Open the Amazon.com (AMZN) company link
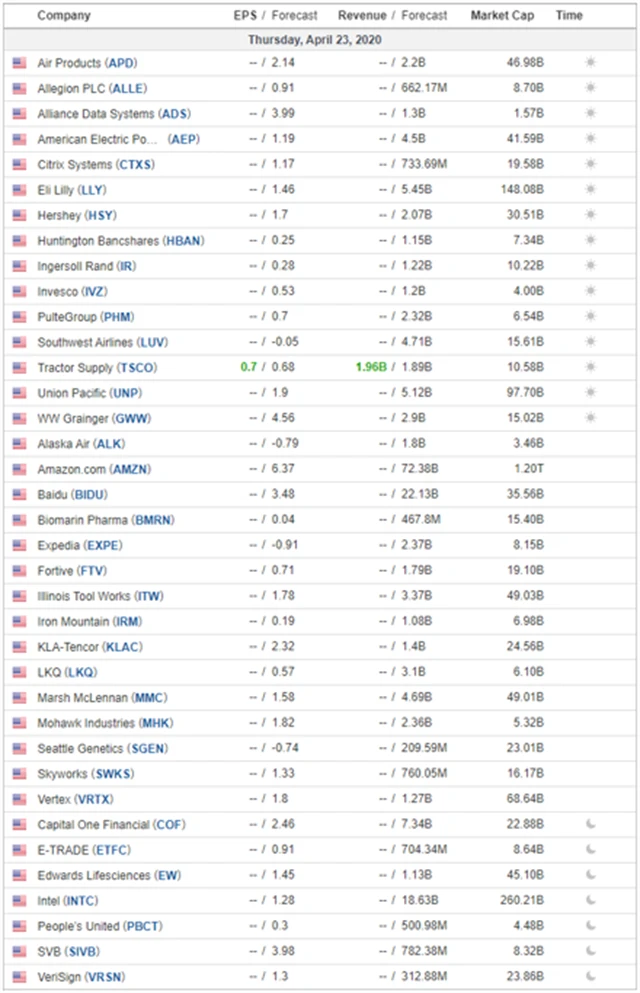The height and width of the screenshot is (993, 640). click(x=82, y=469)
